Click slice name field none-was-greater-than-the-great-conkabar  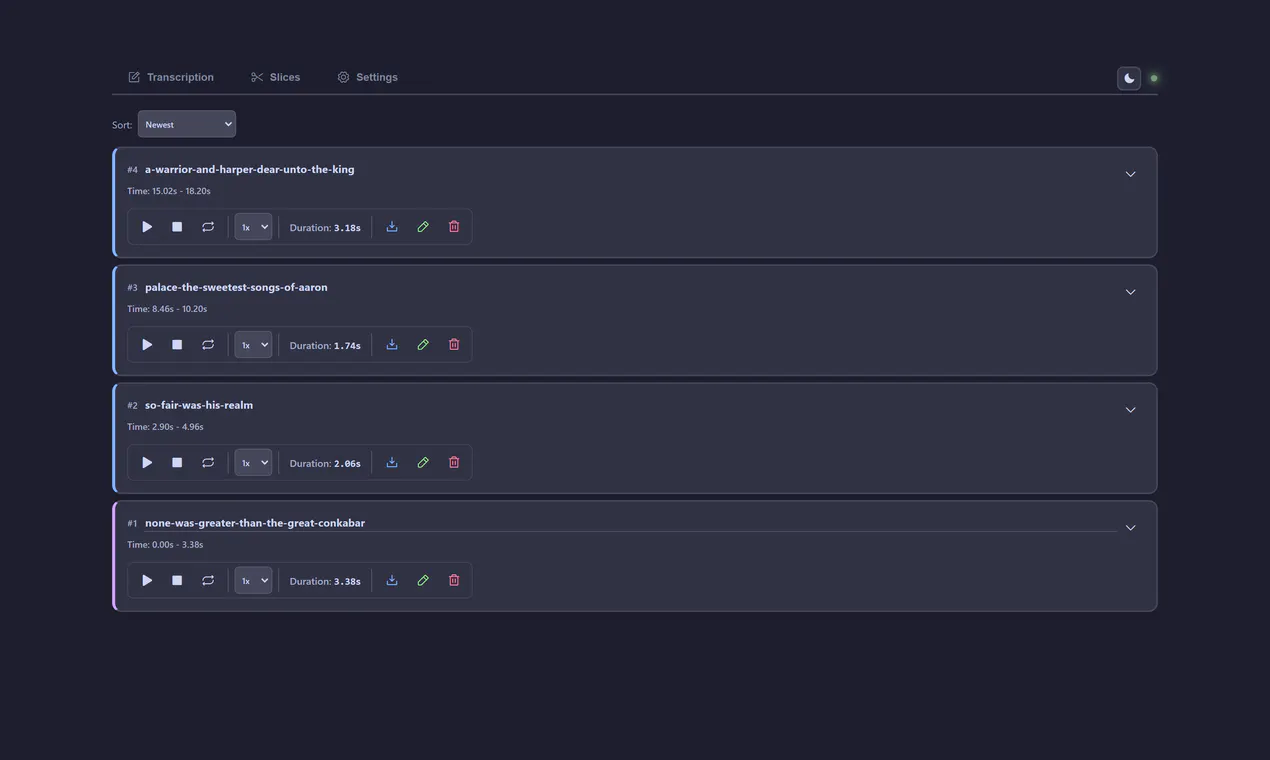[x=630, y=523]
